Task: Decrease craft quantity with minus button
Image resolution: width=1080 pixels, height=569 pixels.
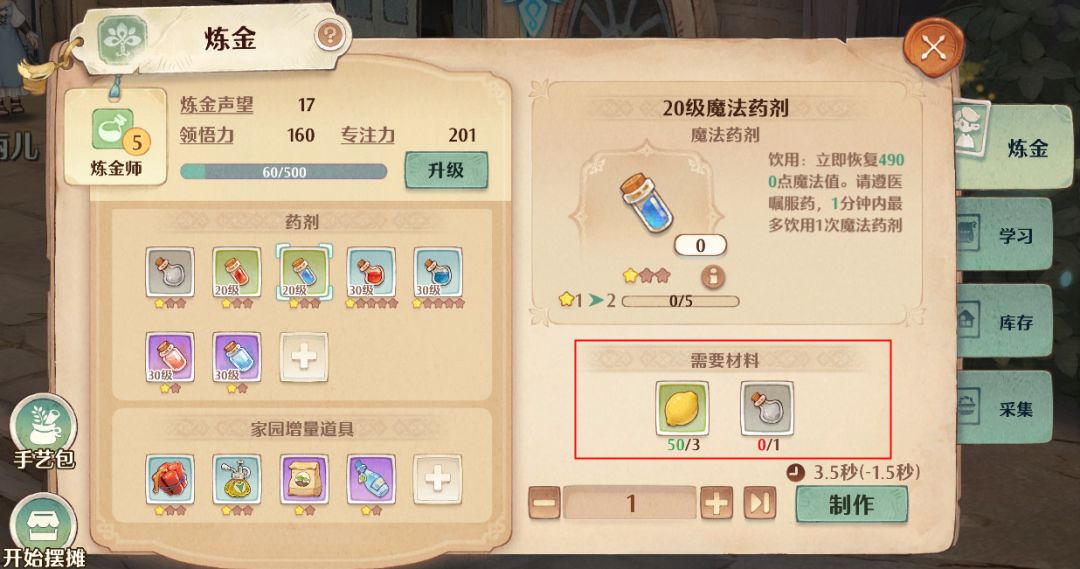Action: (545, 503)
